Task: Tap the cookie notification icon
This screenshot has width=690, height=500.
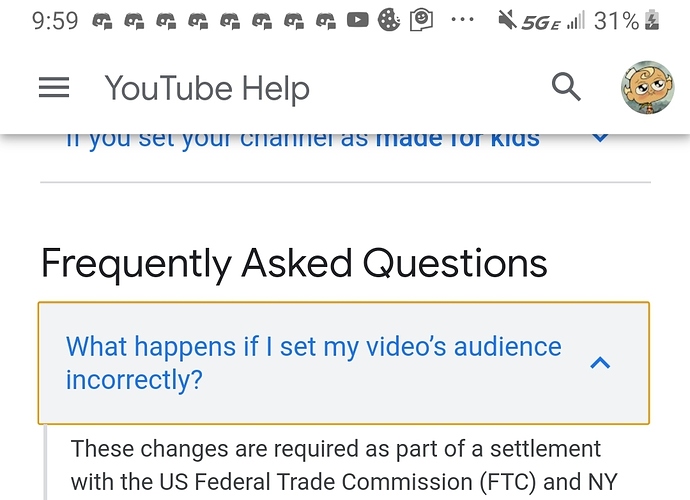Action: point(389,21)
